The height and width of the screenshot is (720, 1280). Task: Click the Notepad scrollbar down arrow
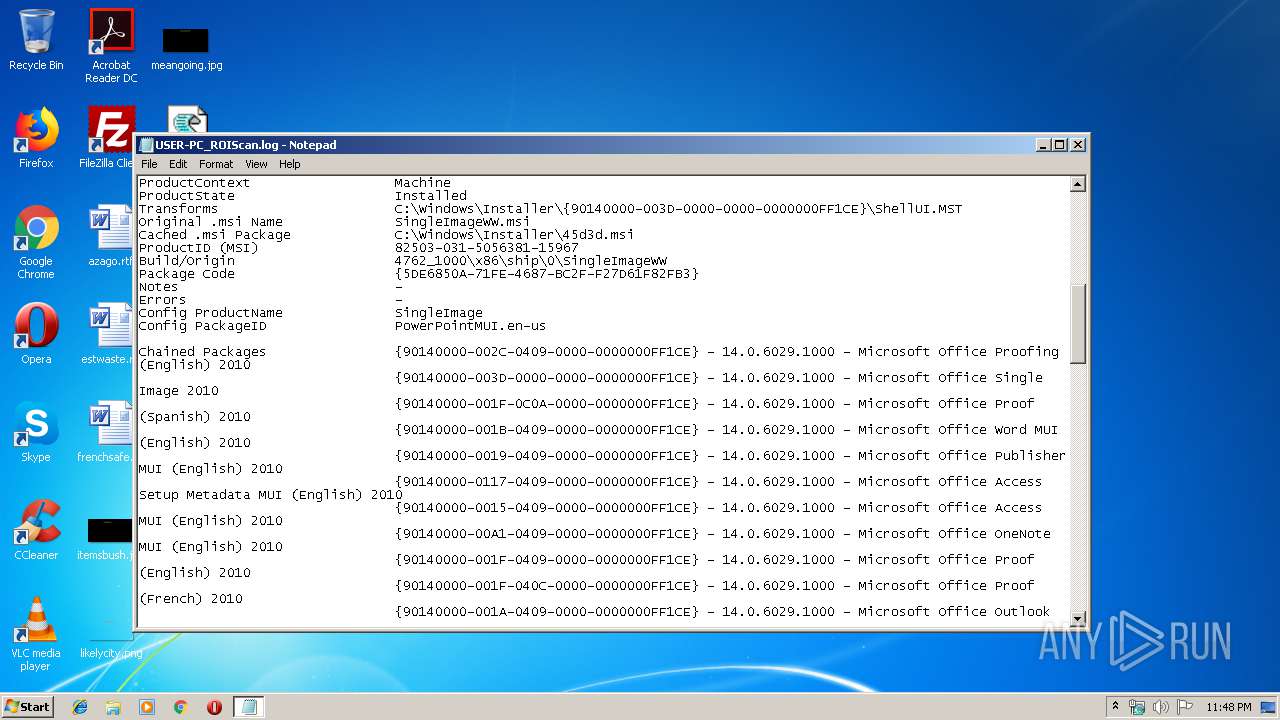[1077, 618]
